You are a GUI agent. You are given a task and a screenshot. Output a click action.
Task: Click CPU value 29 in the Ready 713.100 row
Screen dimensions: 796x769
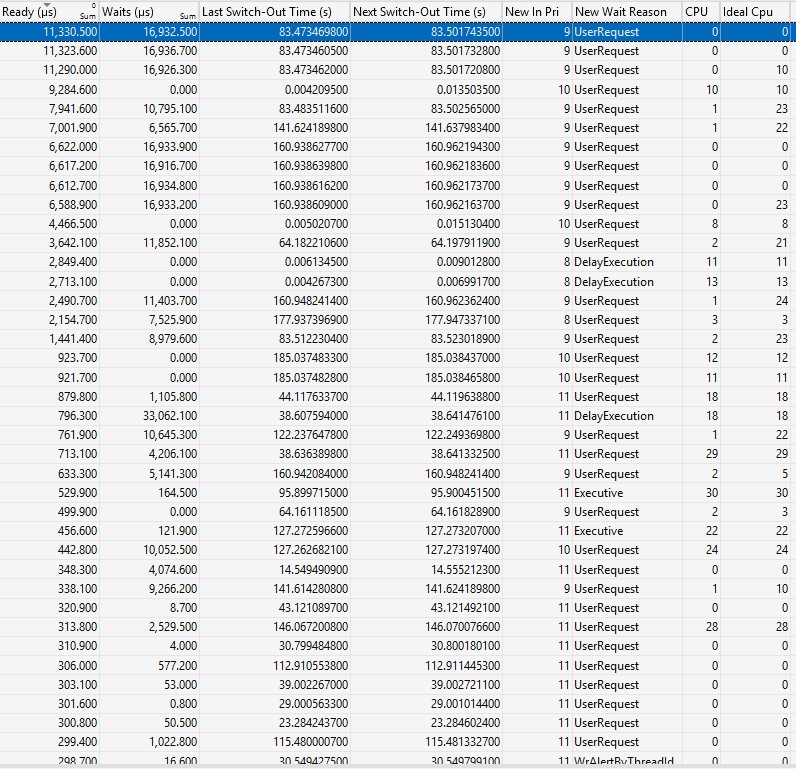pyautogui.click(x=712, y=454)
